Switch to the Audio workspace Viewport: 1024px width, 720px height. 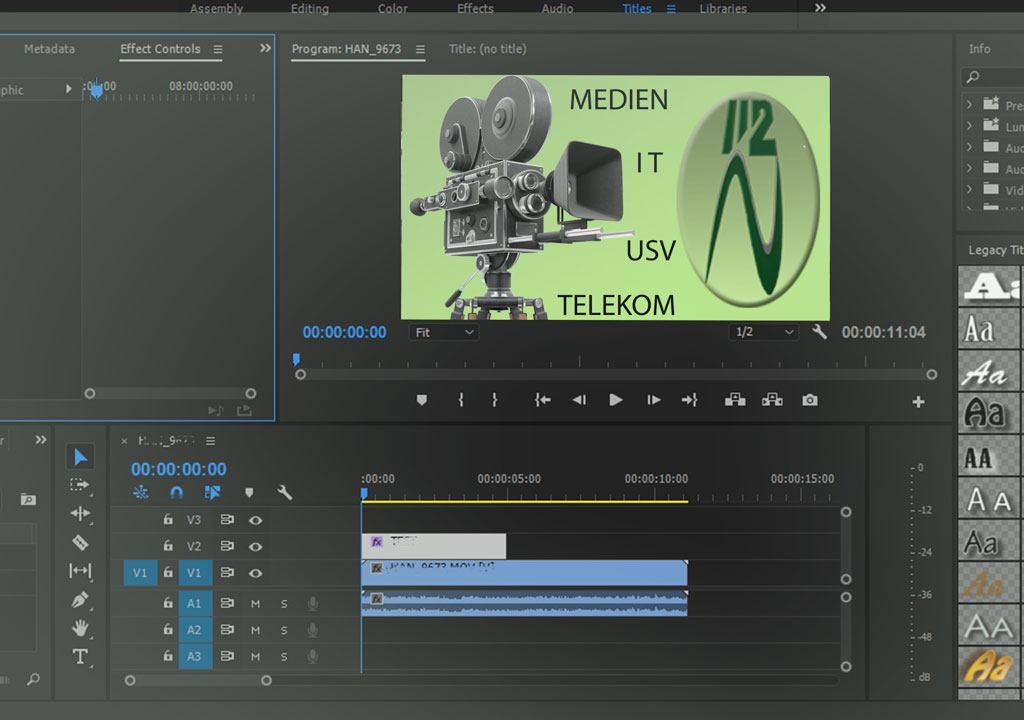[557, 8]
